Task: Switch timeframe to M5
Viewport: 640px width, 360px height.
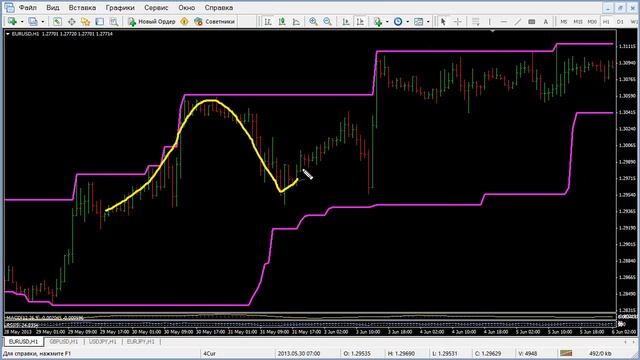Action: [564, 22]
